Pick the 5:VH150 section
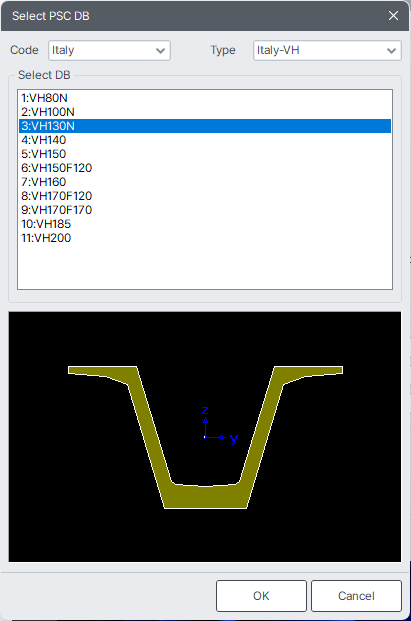The width and height of the screenshot is (411, 621). (x=205, y=154)
